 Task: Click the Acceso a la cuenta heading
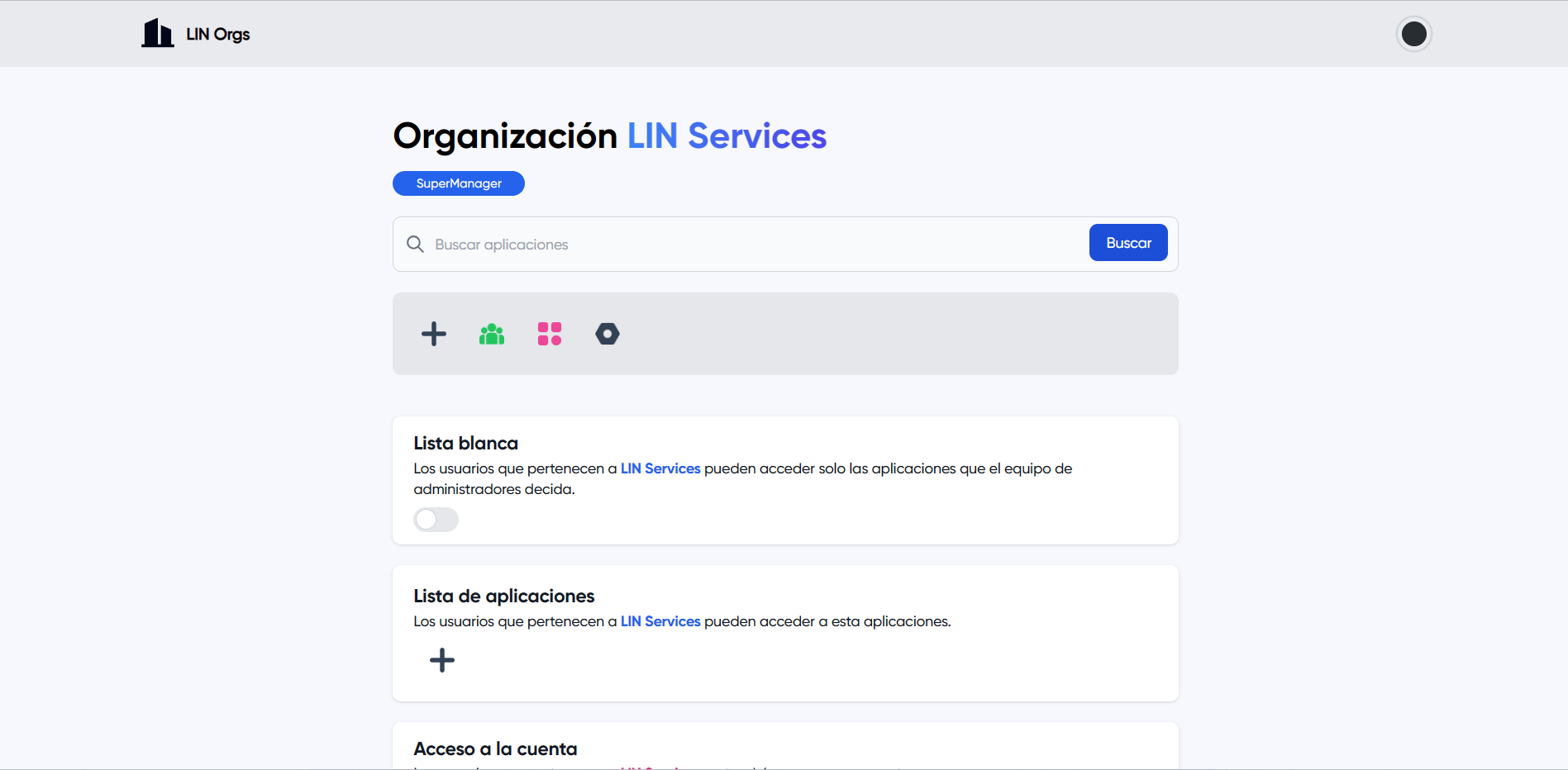click(495, 748)
